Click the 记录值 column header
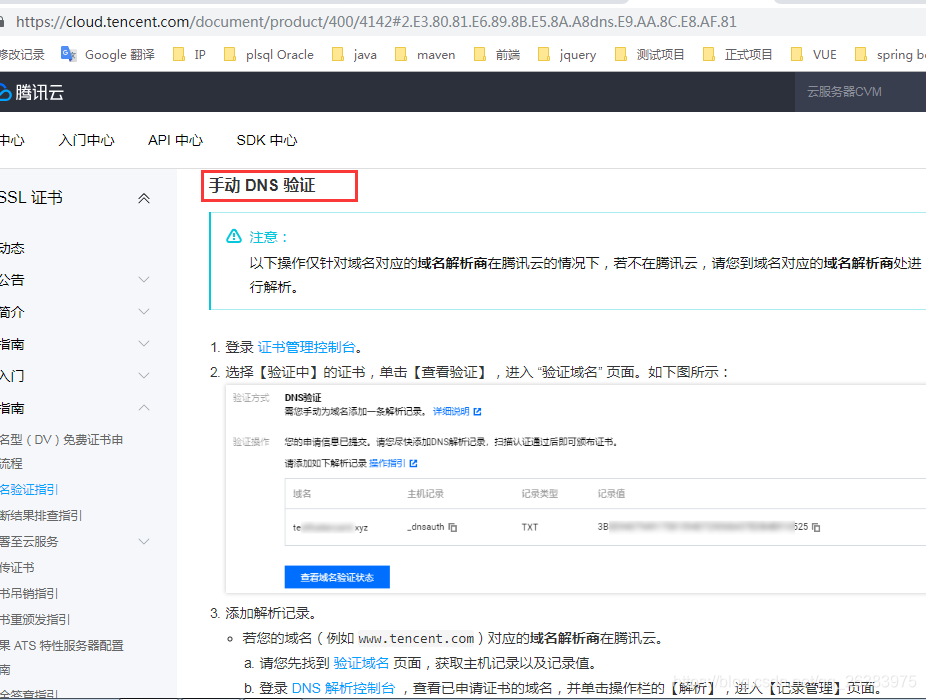Image resolution: width=926 pixels, height=700 pixels. point(611,494)
